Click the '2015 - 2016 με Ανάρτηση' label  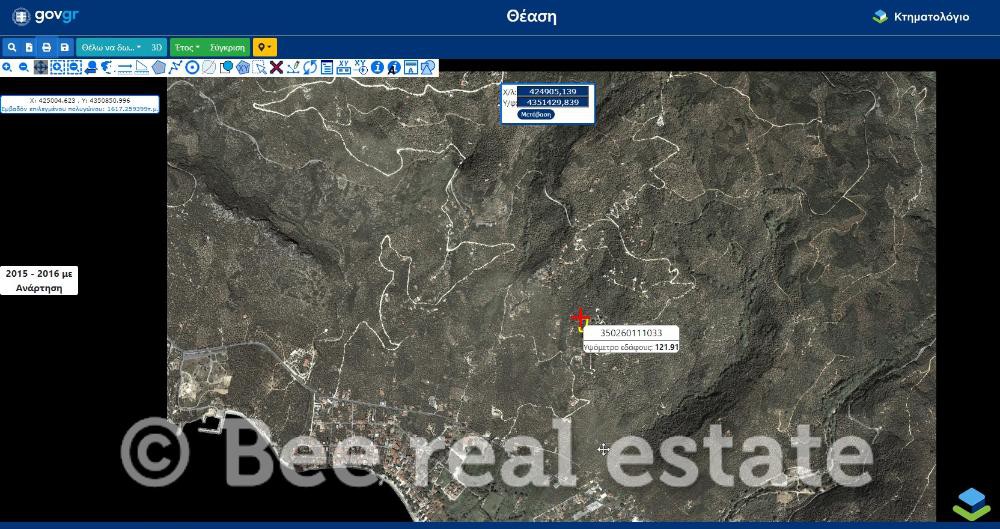click(39, 280)
